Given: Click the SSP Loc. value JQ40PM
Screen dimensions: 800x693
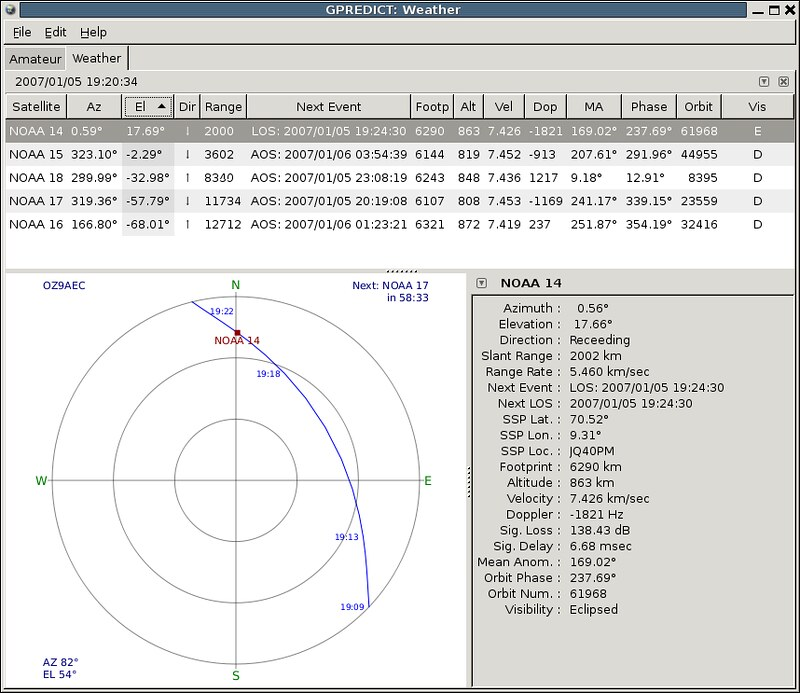Looking at the screenshot, I should 592,451.
